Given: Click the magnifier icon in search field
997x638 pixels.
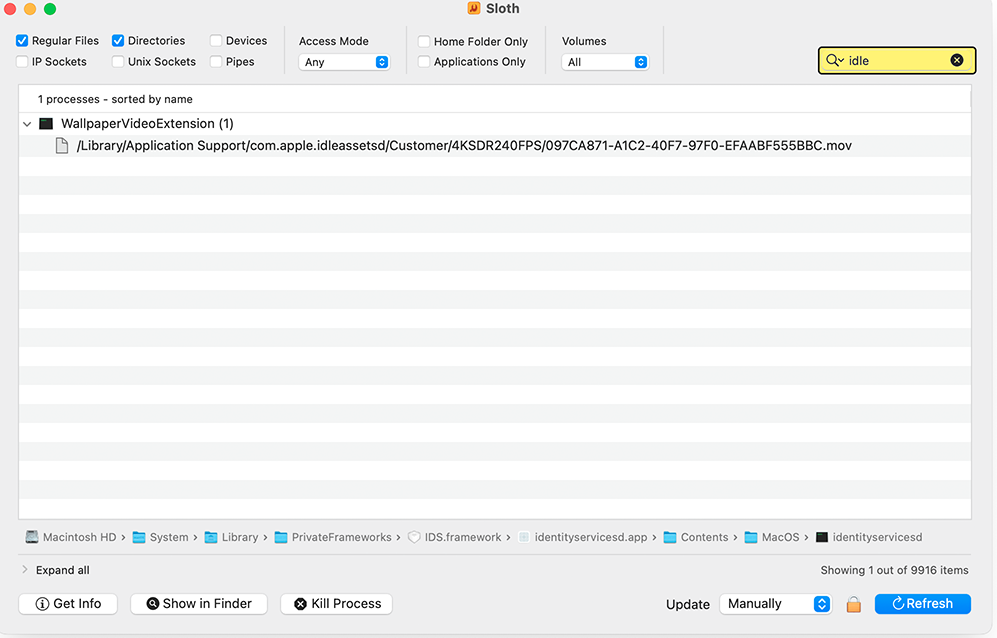Looking at the screenshot, I should pyautogui.click(x=834, y=60).
